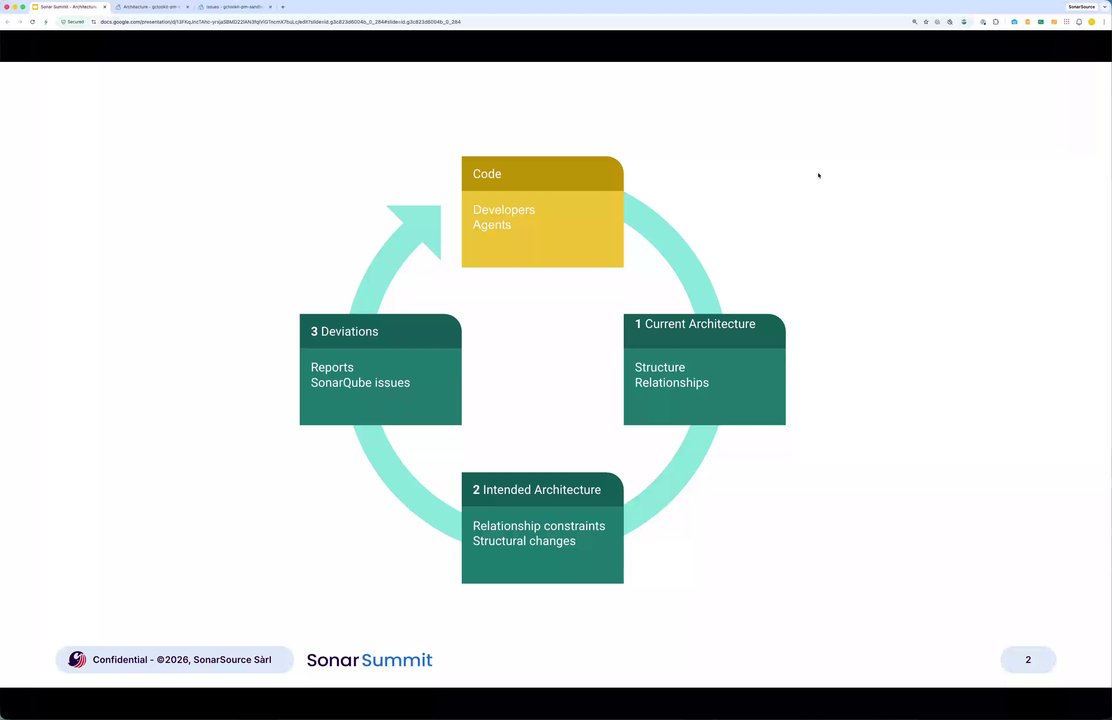Open the yellow profile avatar

(x=1091, y=22)
